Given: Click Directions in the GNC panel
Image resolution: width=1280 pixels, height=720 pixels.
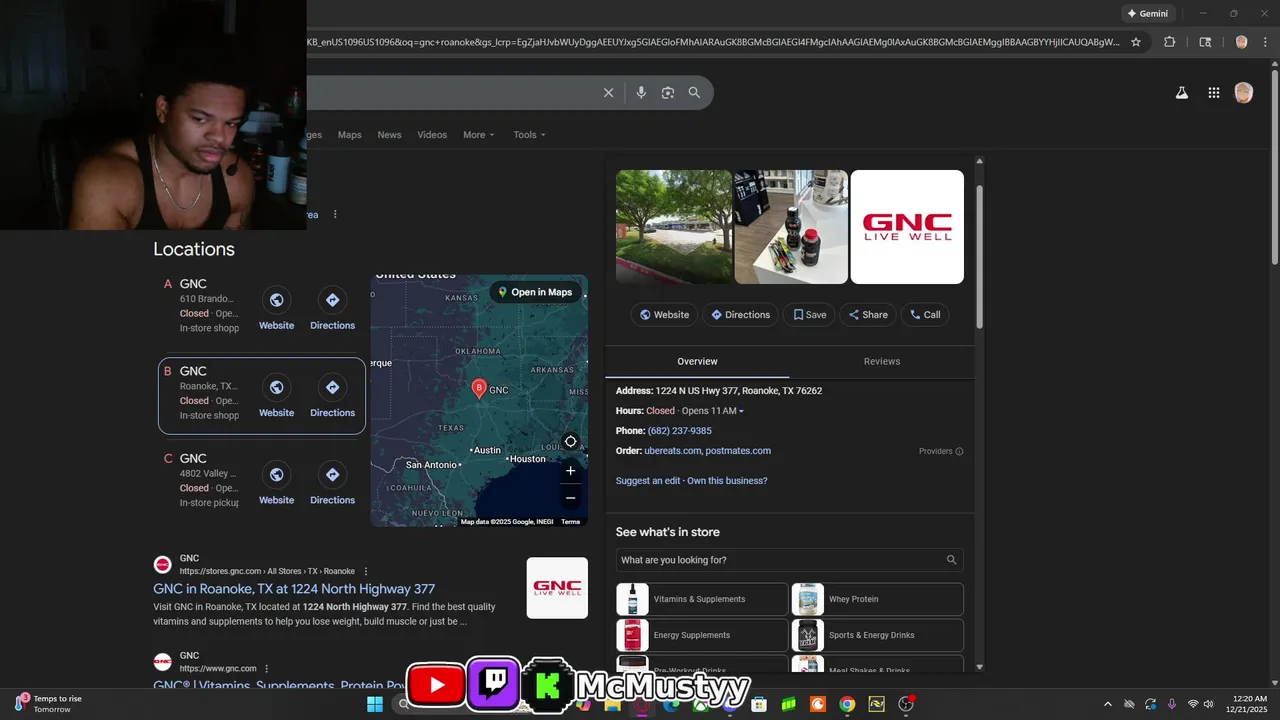Looking at the screenshot, I should pyautogui.click(x=740, y=314).
